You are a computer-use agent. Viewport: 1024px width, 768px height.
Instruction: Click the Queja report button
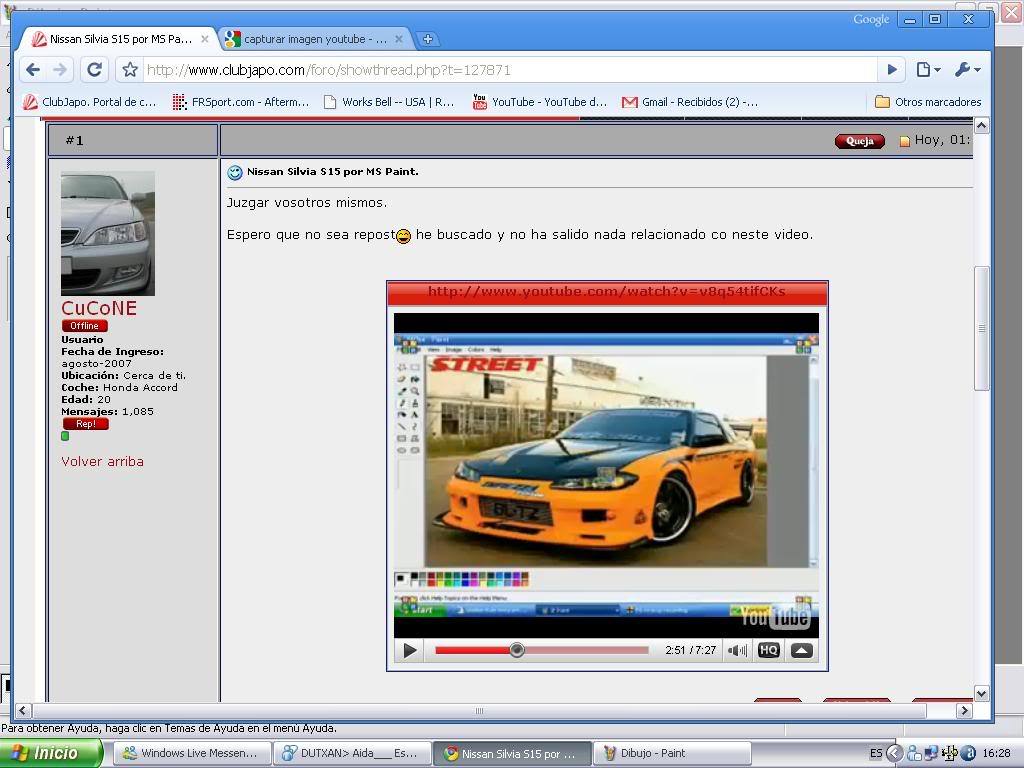tap(859, 141)
